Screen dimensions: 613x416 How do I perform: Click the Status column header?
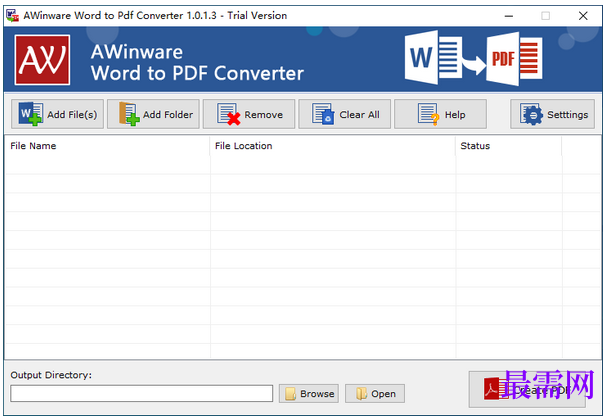coord(509,146)
